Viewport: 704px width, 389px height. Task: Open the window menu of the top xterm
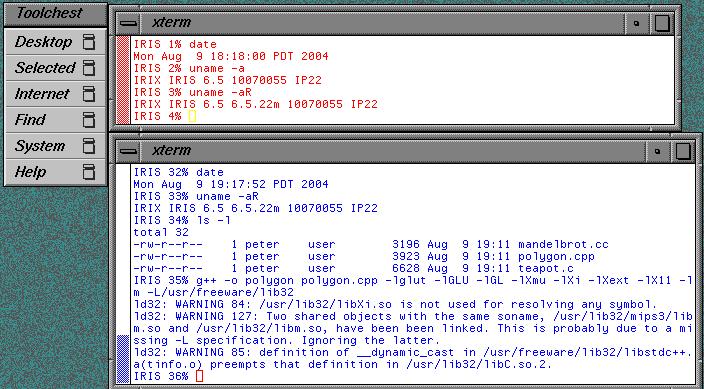click(128, 23)
